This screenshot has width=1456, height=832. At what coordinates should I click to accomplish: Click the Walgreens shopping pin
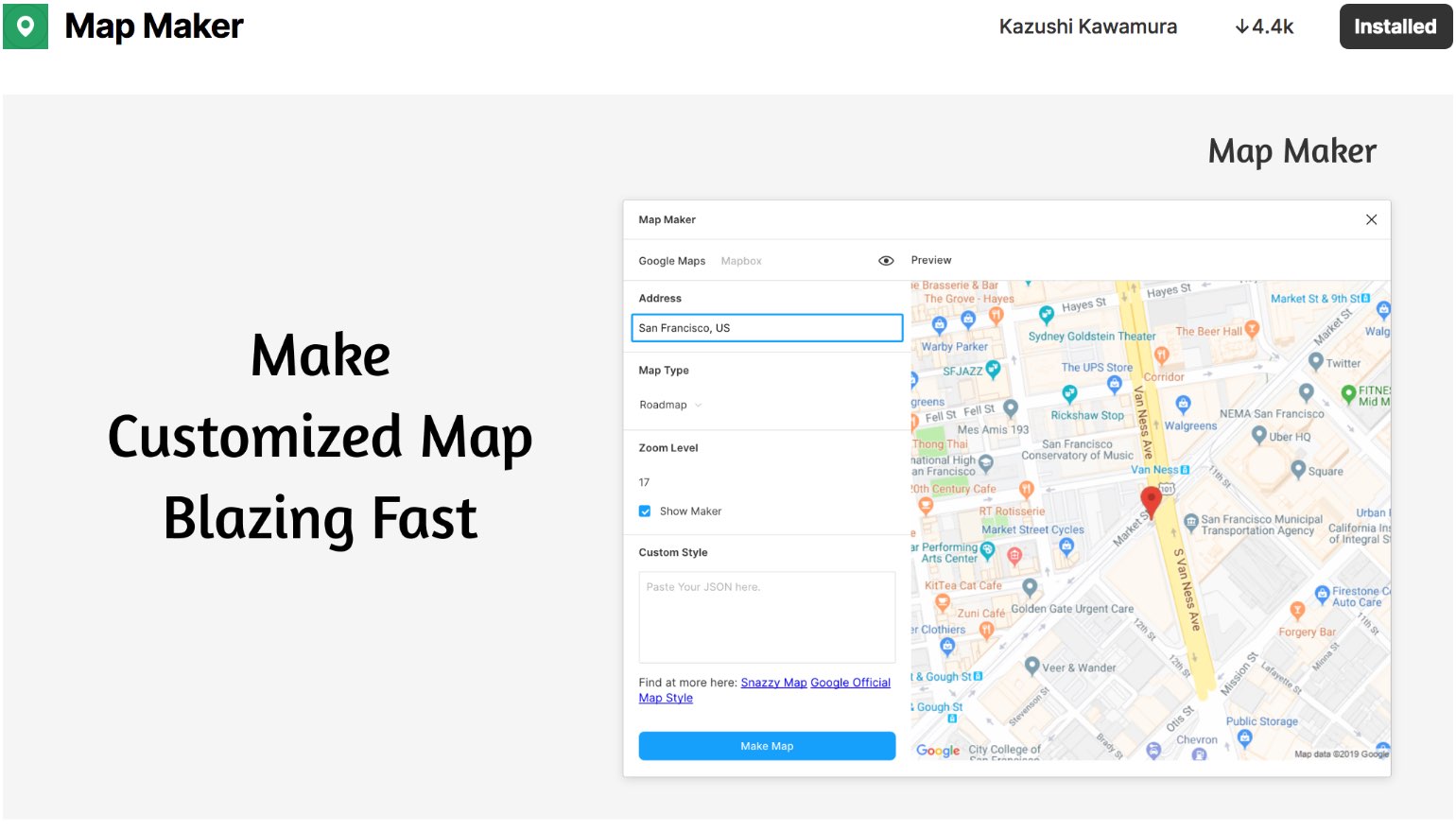1183,404
